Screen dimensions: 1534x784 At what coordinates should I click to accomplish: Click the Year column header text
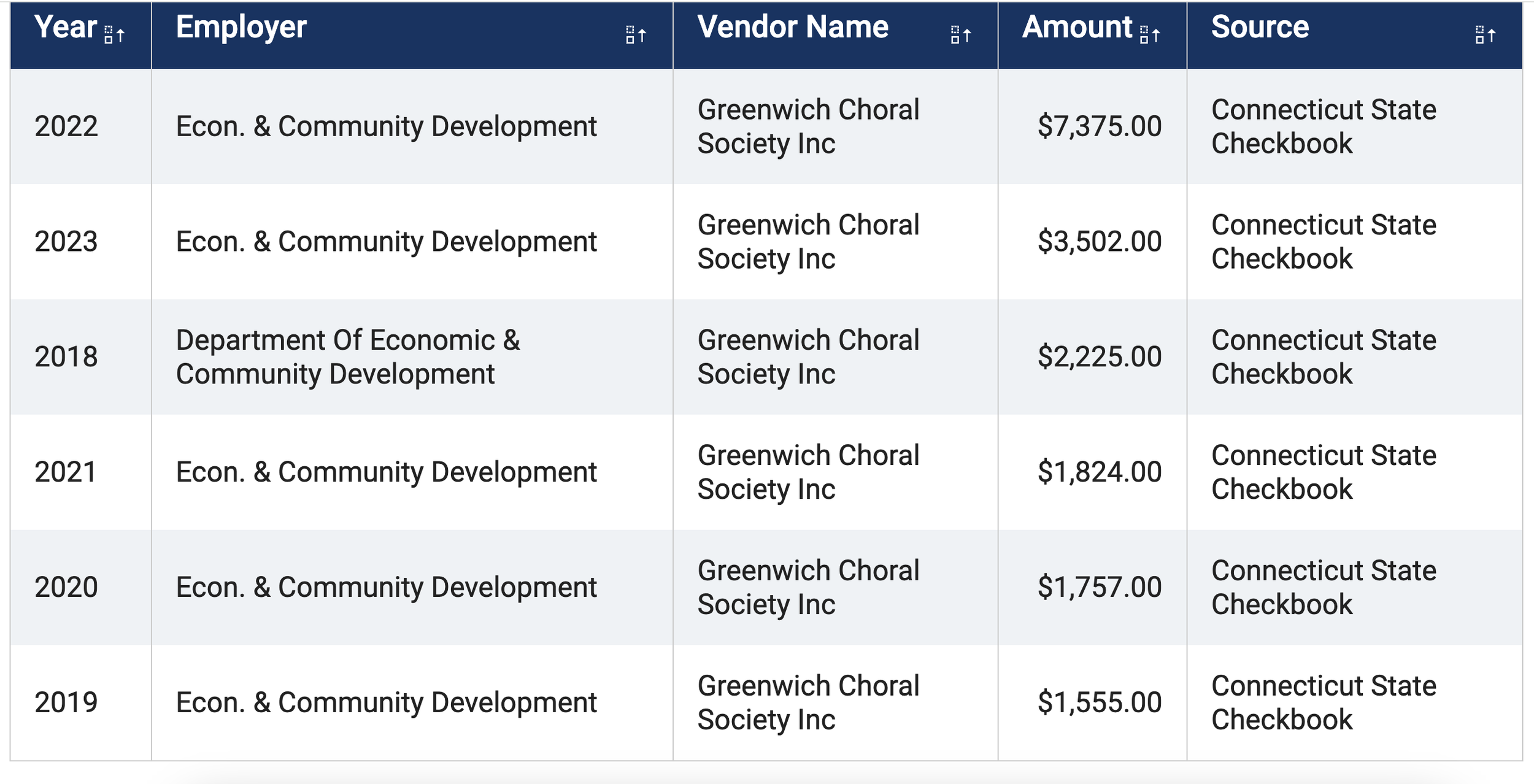coord(66,28)
